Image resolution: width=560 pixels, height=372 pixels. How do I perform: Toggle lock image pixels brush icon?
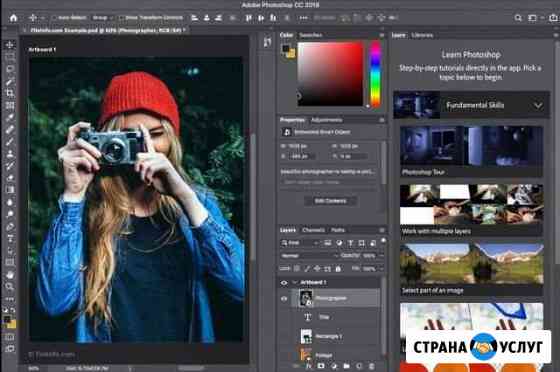pos(307,268)
